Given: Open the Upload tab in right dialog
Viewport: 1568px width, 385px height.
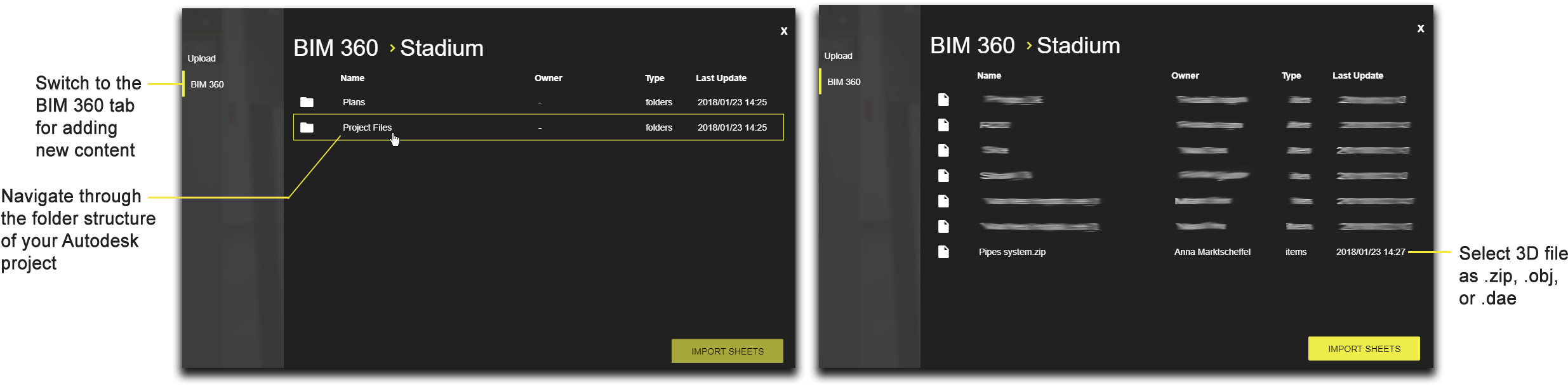Looking at the screenshot, I should [839, 56].
